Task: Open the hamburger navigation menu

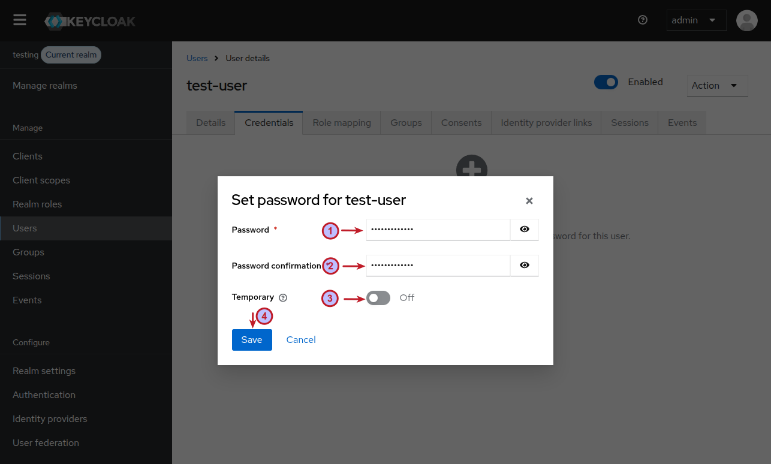Action: pos(20,20)
